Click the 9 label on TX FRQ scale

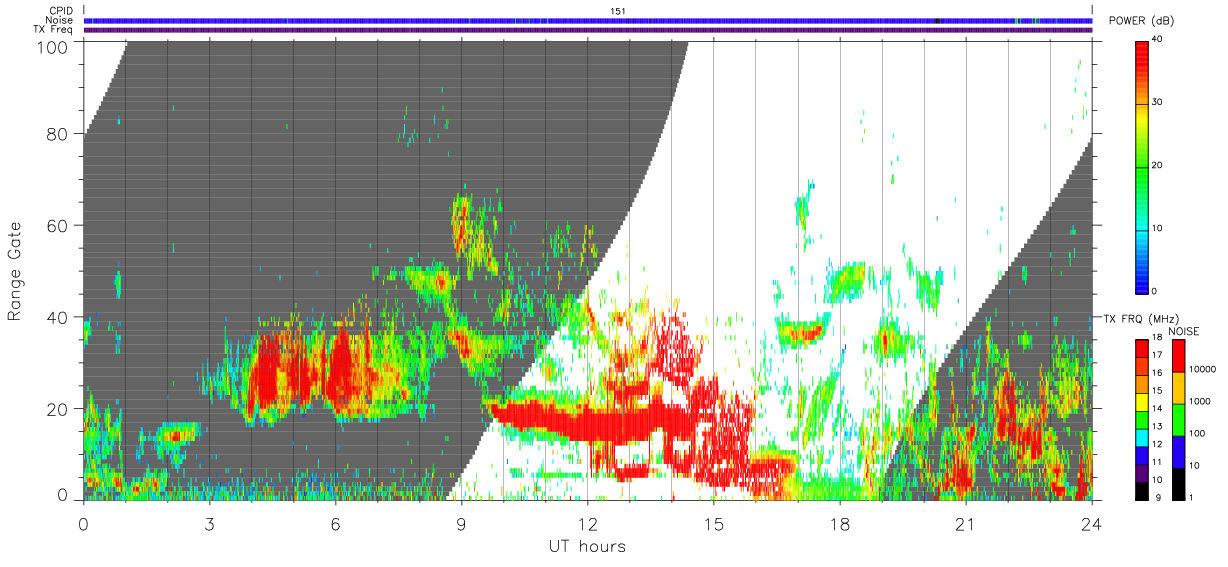click(1156, 497)
